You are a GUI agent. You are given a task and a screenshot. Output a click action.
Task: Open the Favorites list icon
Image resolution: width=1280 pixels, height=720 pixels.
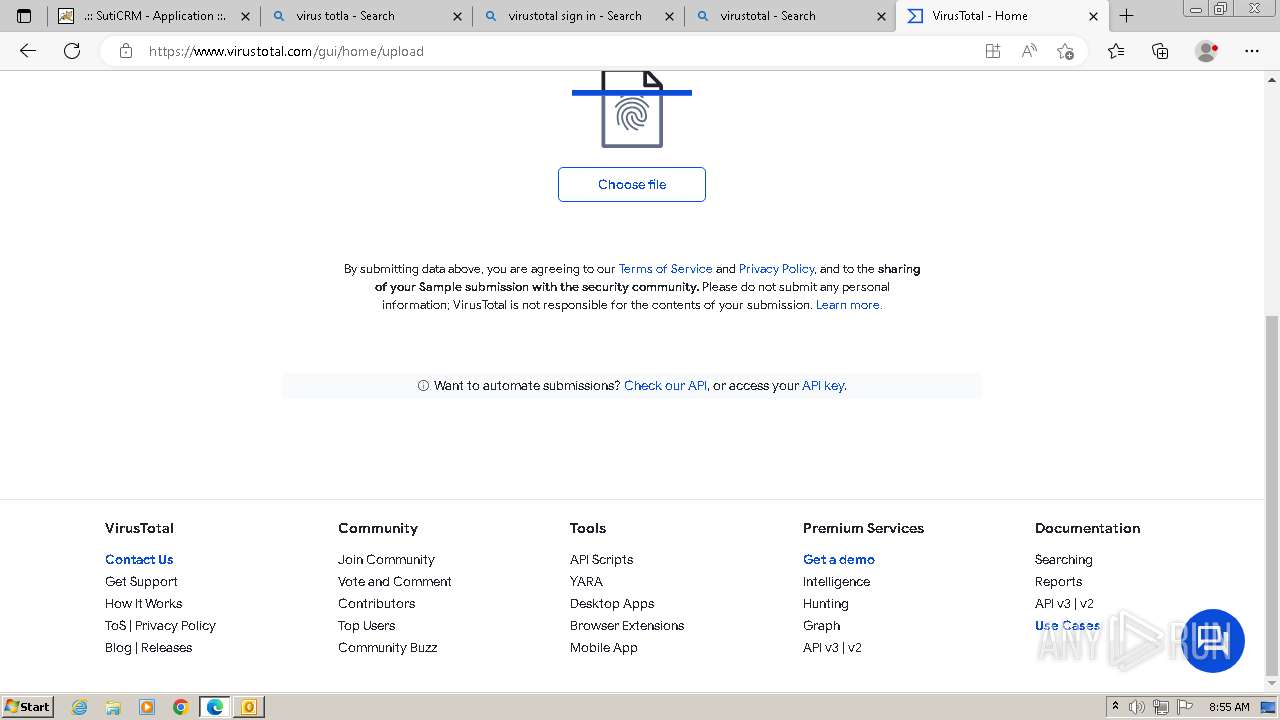[1116, 51]
